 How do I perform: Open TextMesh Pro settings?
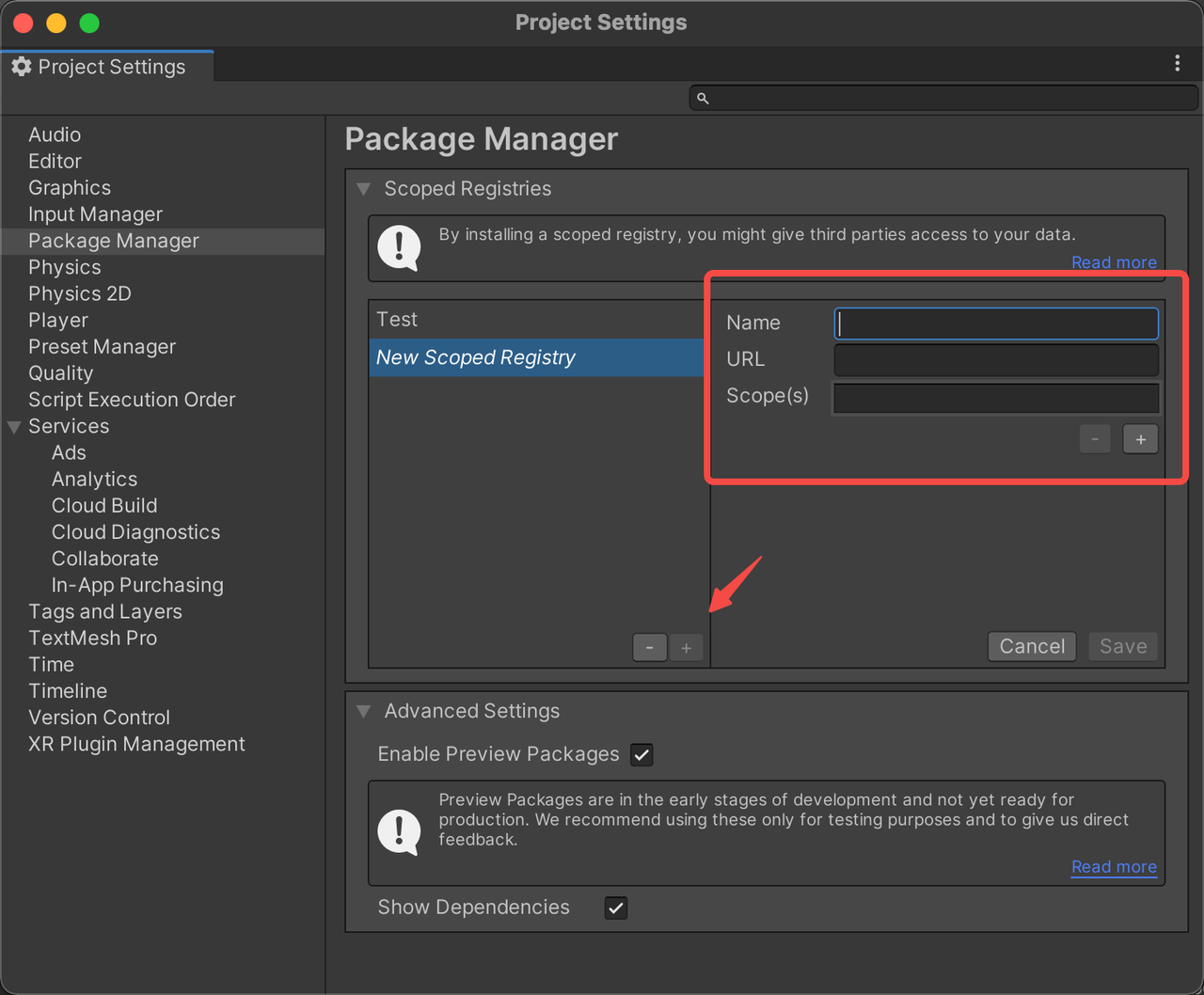tap(92, 638)
